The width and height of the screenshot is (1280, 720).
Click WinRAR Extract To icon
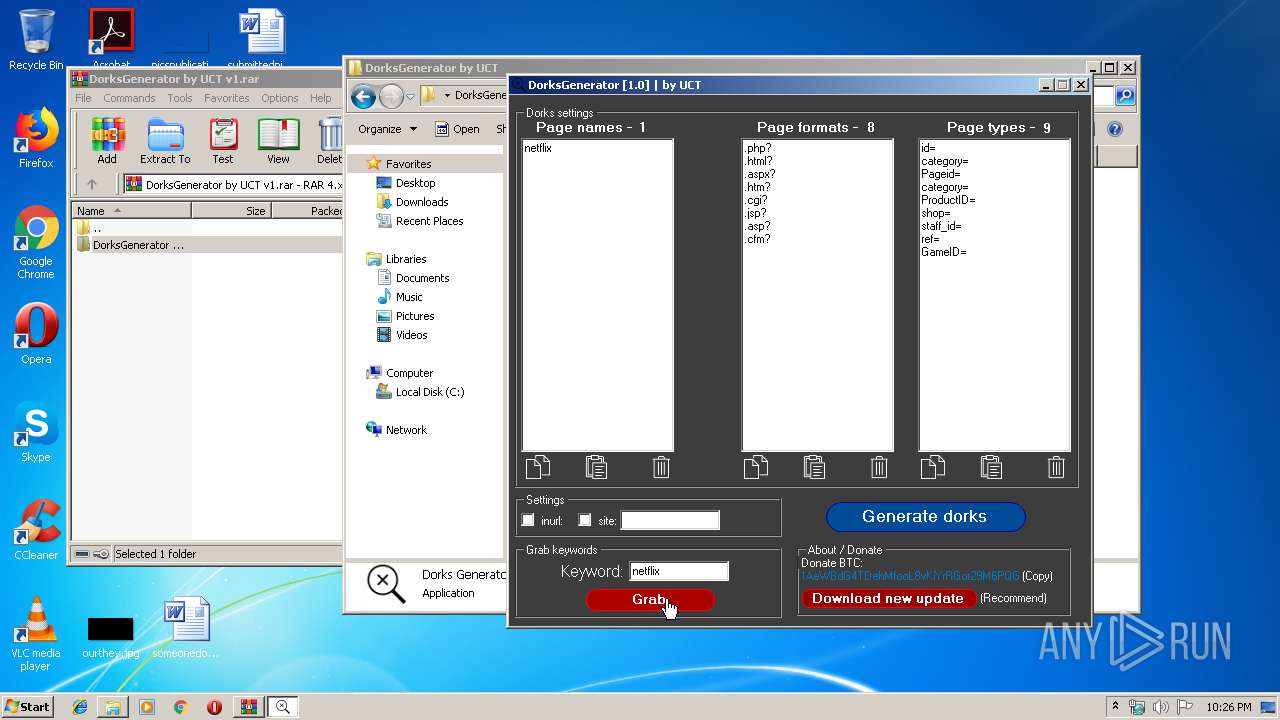[x=165, y=140]
